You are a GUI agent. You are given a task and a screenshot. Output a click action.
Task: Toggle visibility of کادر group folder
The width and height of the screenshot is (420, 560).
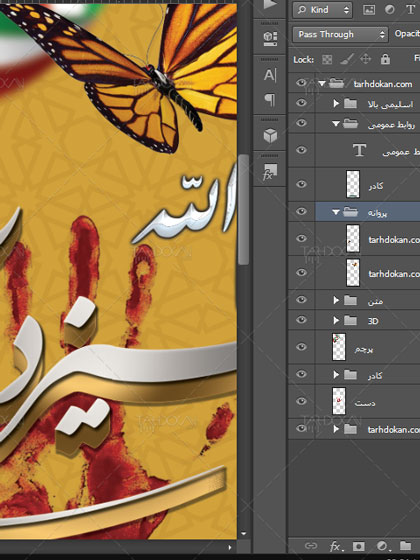pos(301,374)
